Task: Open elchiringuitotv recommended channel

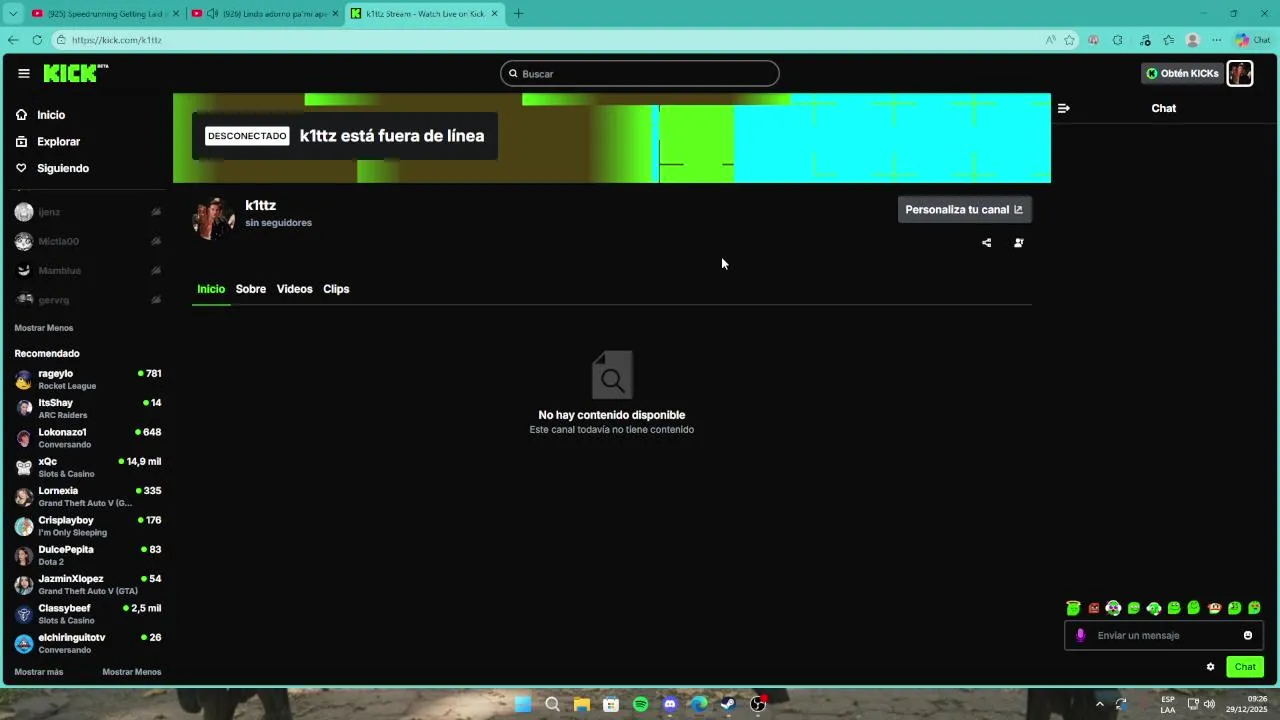Action: coord(88,643)
